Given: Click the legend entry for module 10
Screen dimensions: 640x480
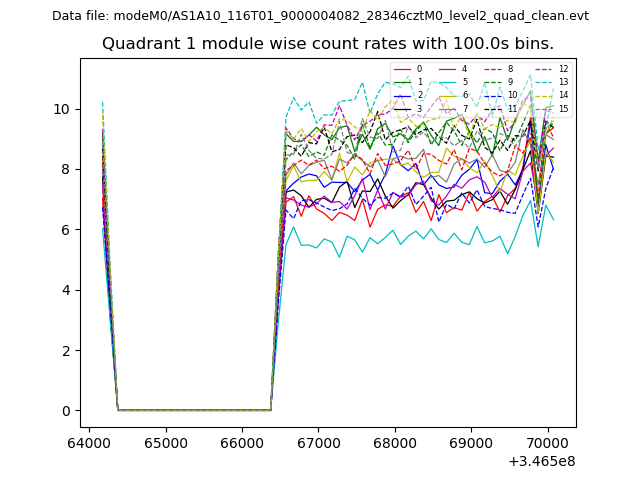Looking at the screenshot, I should (498, 95).
